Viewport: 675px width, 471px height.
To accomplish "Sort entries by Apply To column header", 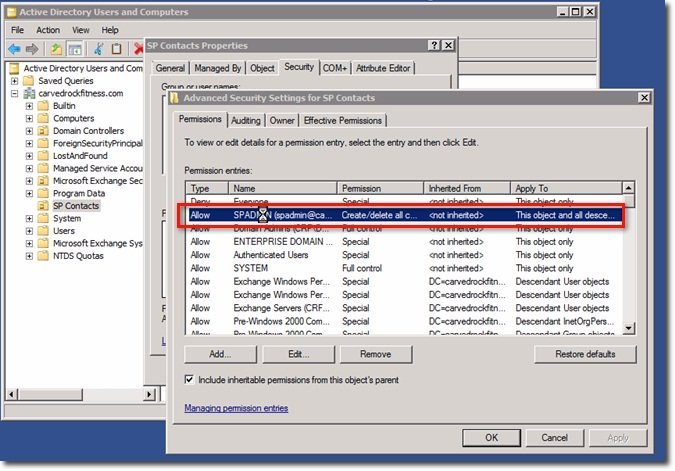I will tap(566, 188).
